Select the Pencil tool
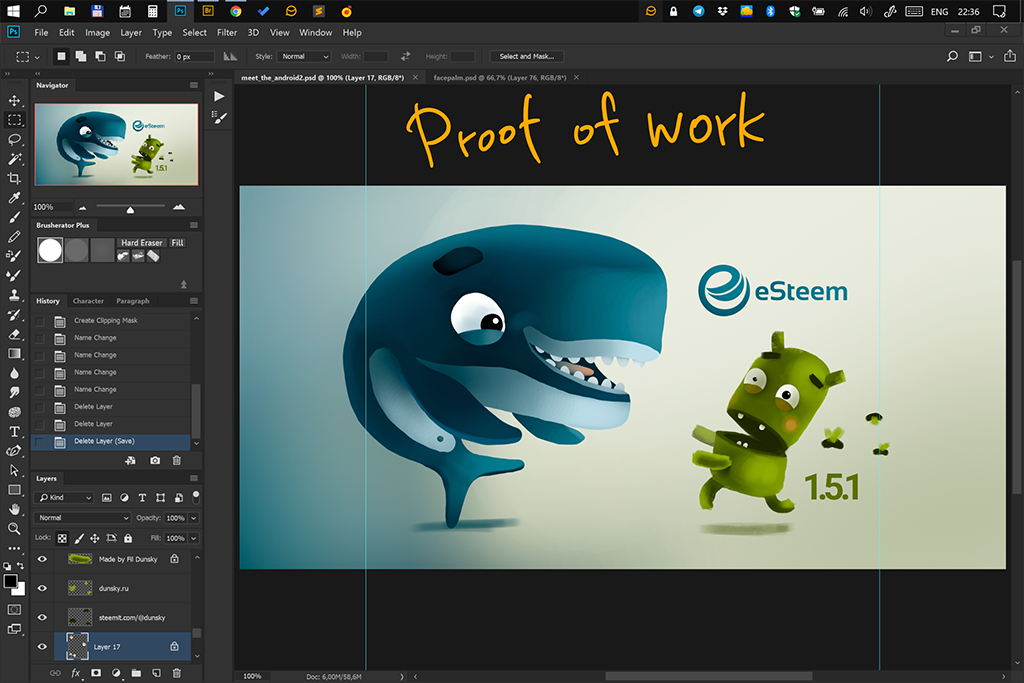The image size is (1024, 683). pyautogui.click(x=14, y=237)
